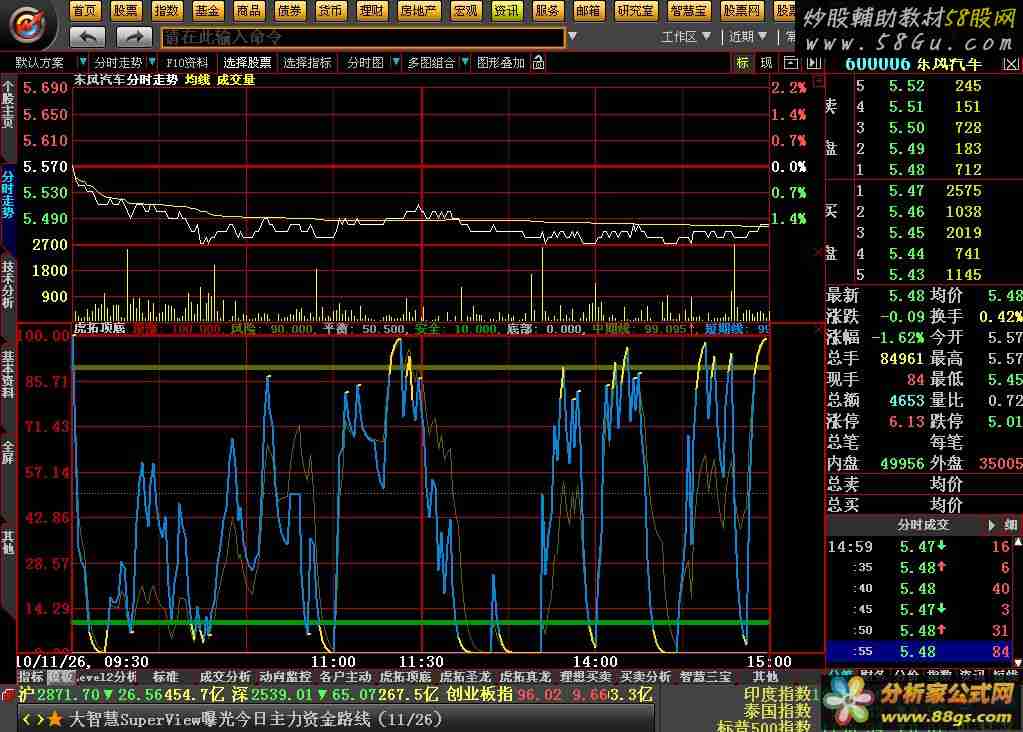Switch to the 智慧三宝 bottom tab
1023x732 pixels.
tap(705, 677)
